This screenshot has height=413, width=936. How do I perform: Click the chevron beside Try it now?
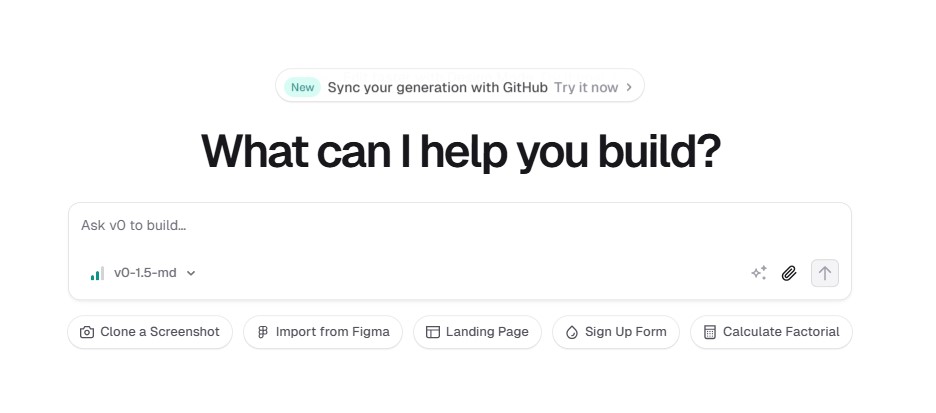(629, 88)
